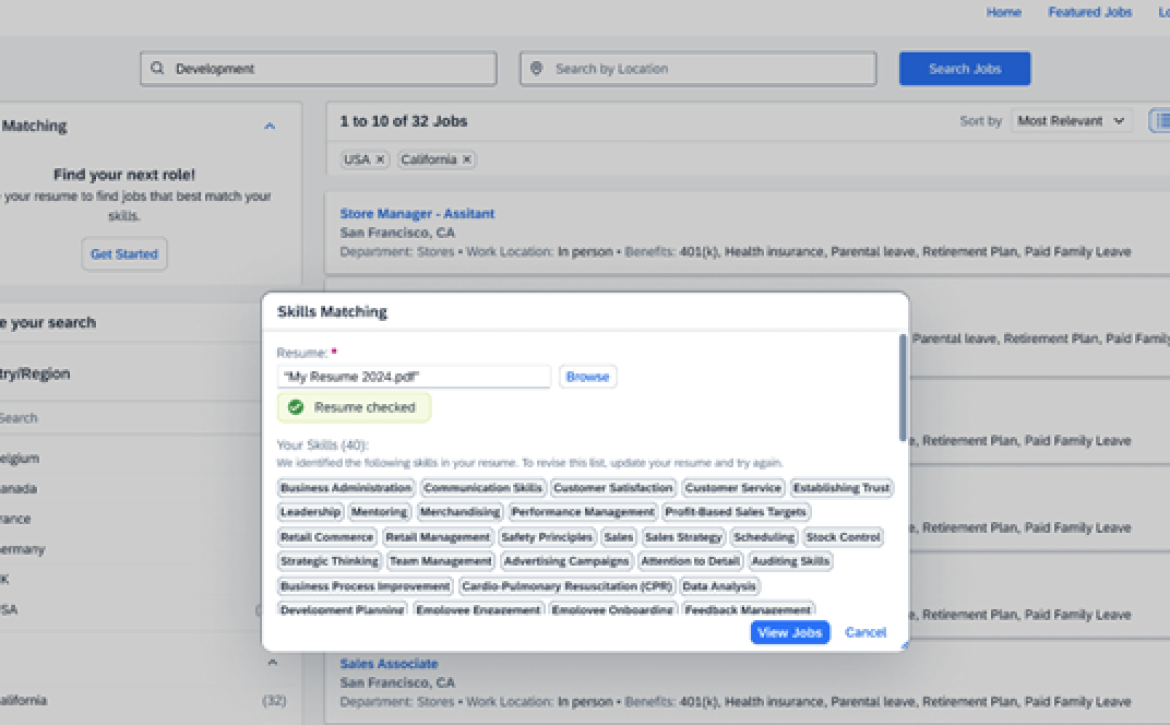Collapse the state filter section chevron
The height and width of the screenshot is (725, 1170).
[272, 662]
